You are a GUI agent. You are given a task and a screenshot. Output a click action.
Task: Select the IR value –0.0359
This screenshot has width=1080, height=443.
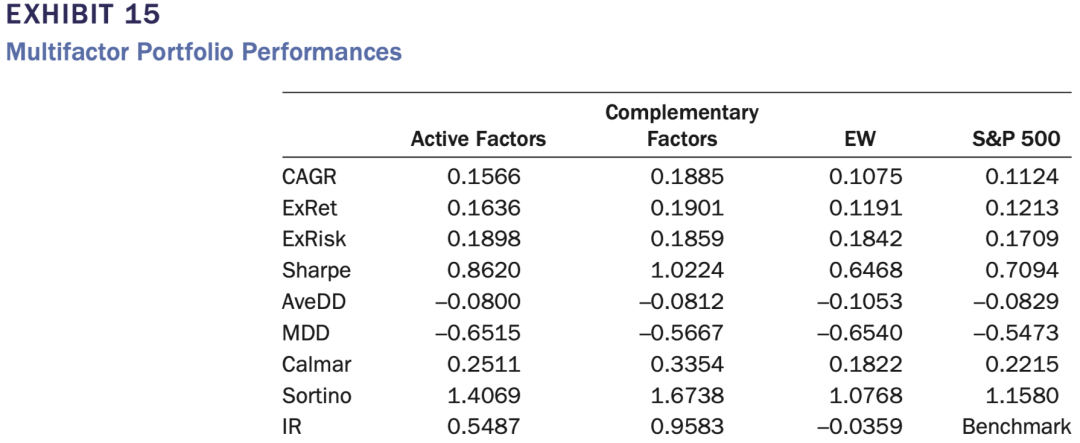[x=860, y=427]
